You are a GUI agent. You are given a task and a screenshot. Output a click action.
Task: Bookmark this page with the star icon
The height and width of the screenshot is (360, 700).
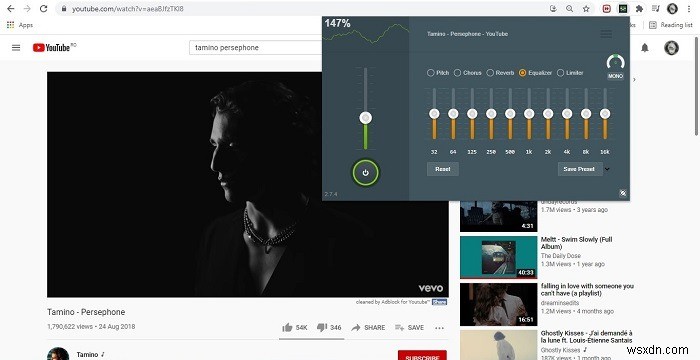(x=586, y=8)
